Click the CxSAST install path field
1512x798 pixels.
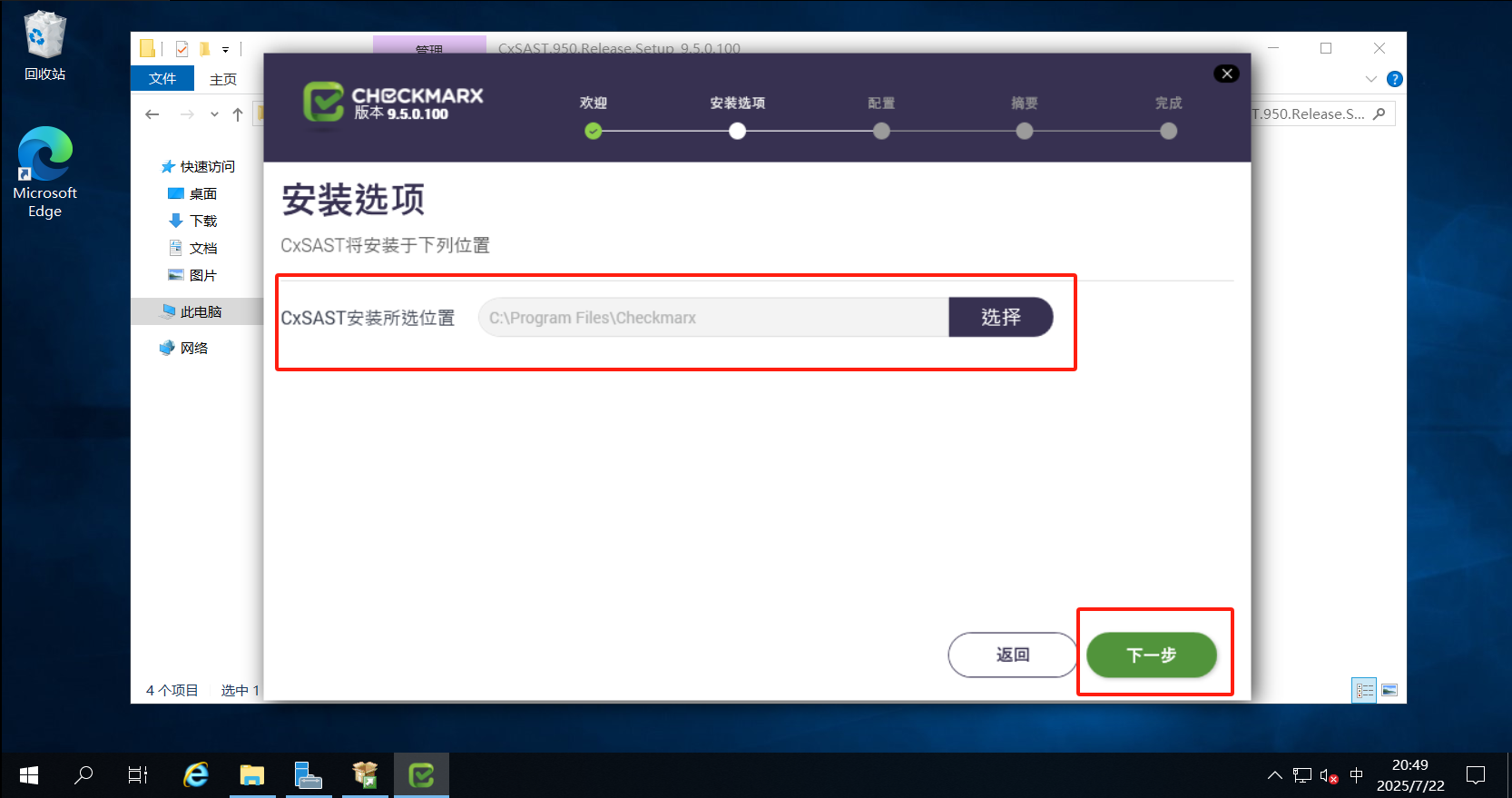[713, 318]
